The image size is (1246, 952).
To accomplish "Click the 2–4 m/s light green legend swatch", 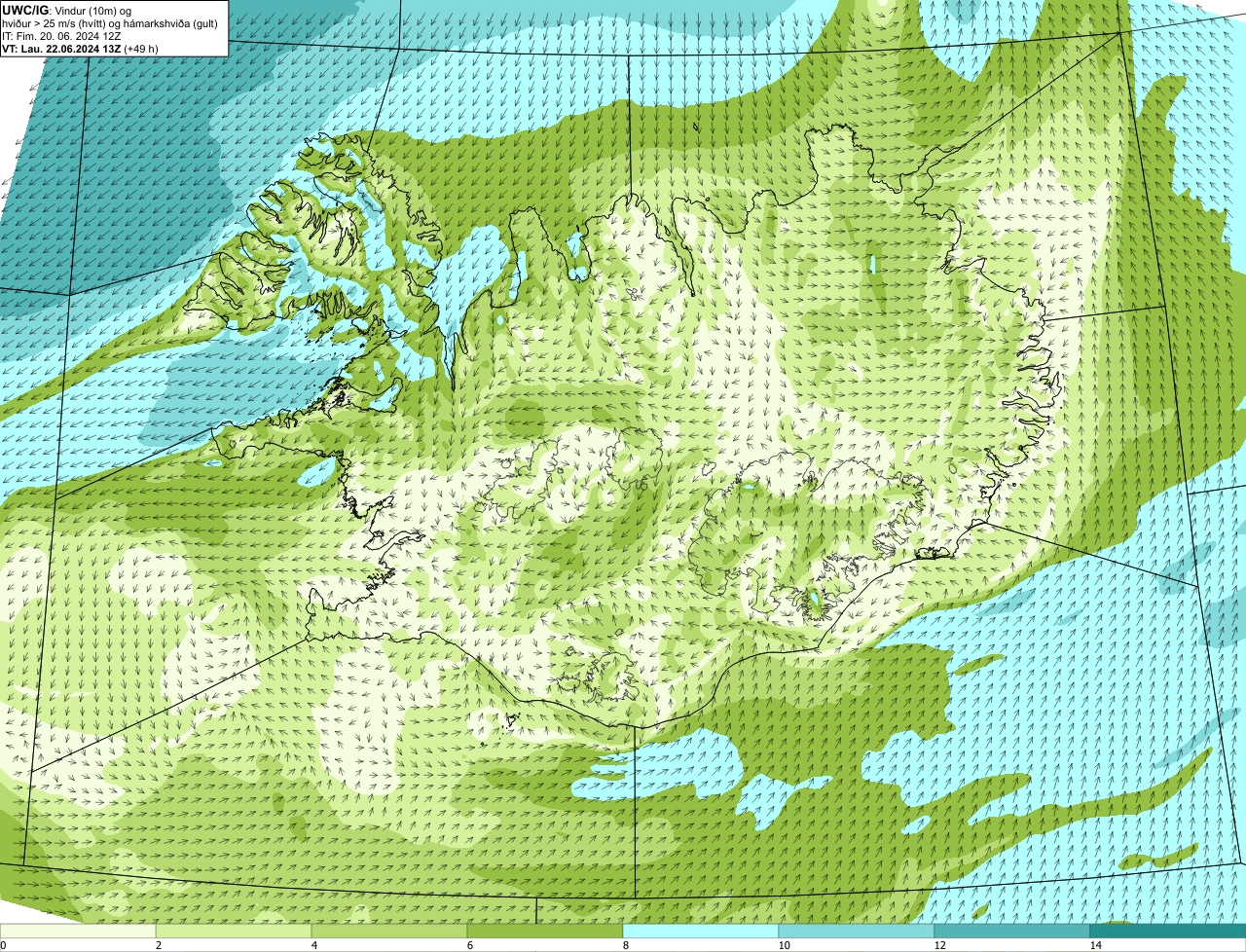I will click(x=234, y=931).
